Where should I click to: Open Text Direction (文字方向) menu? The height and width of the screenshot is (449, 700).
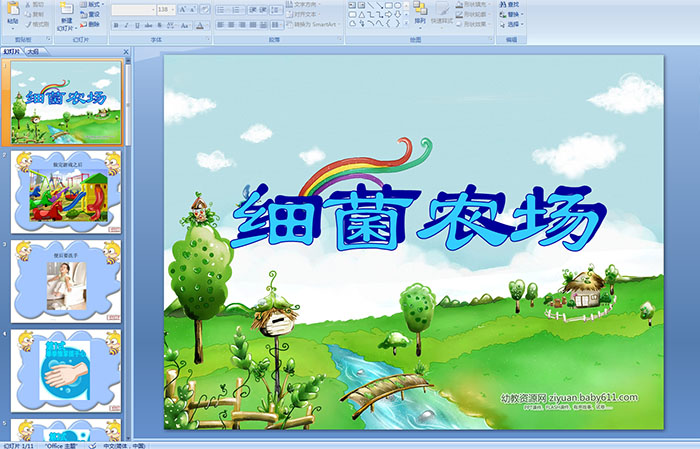(302, 4)
